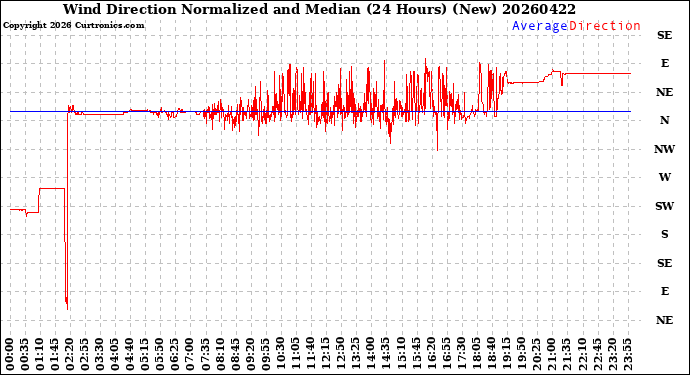Screen dimensions: 690x375
Task: Click the 12:15 time axis label
Action: click(326, 354)
